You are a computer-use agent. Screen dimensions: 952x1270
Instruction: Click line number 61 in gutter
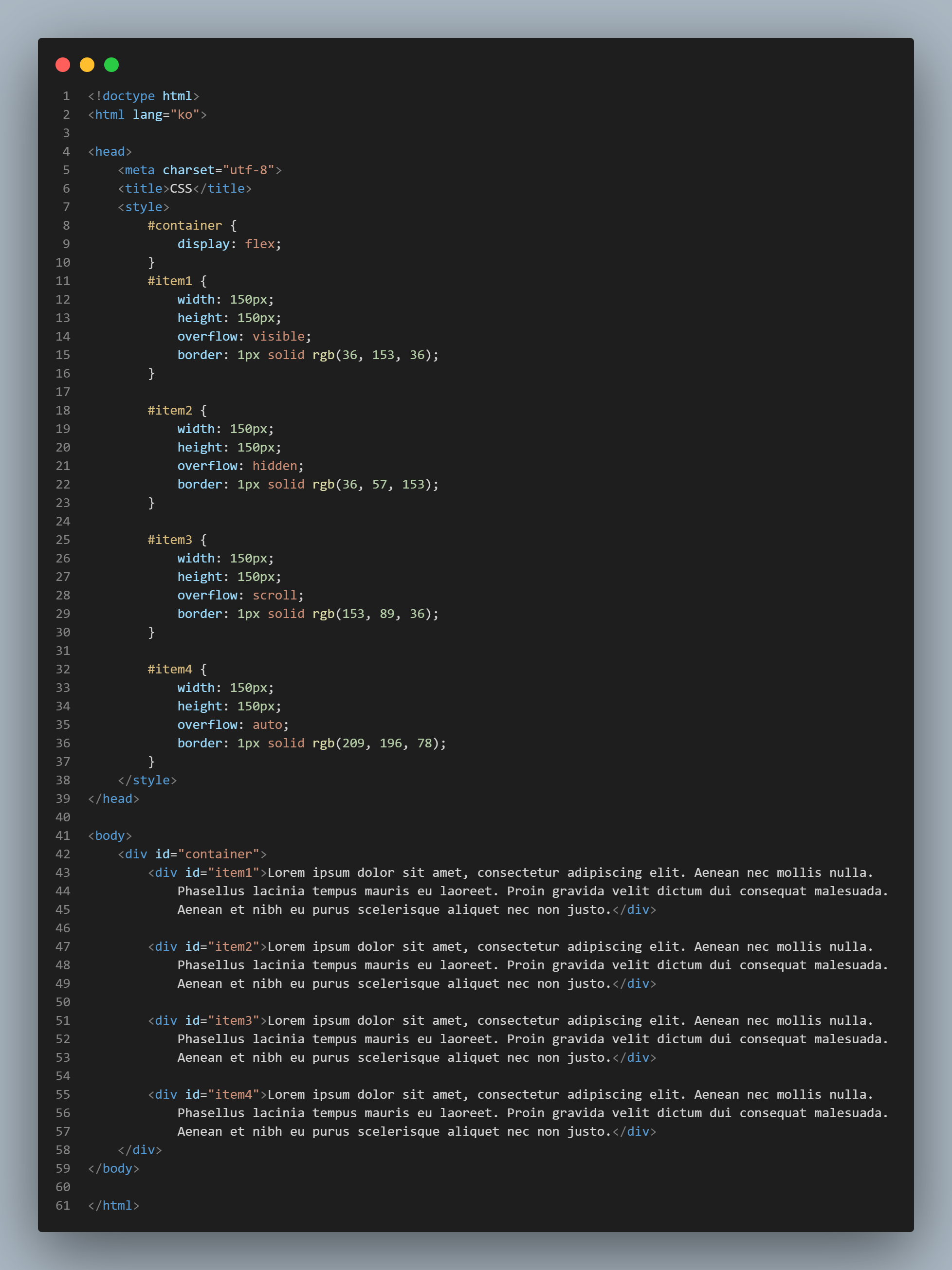(x=63, y=1205)
